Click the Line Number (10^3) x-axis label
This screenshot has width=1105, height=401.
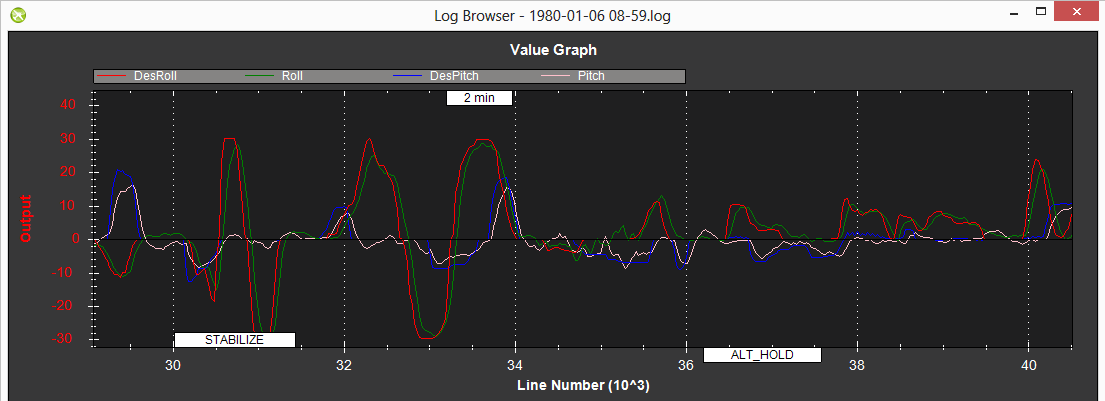pyautogui.click(x=583, y=385)
